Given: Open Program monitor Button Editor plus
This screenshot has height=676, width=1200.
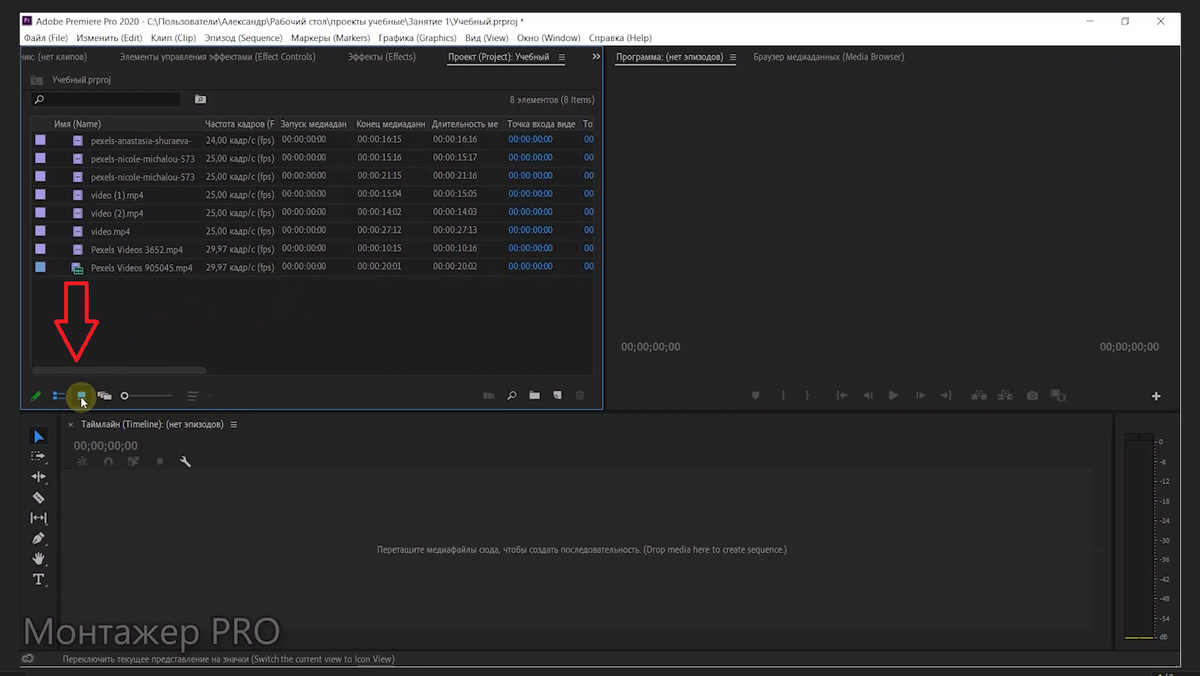Looking at the screenshot, I should pyautogui.click(x=1156, y=397).
